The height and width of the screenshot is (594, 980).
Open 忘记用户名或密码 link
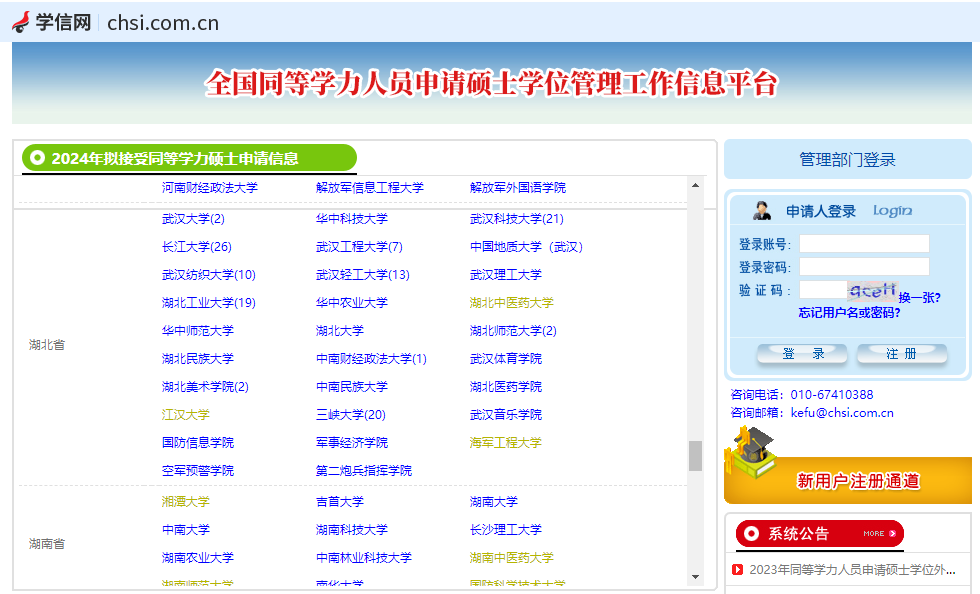[849, 313]
